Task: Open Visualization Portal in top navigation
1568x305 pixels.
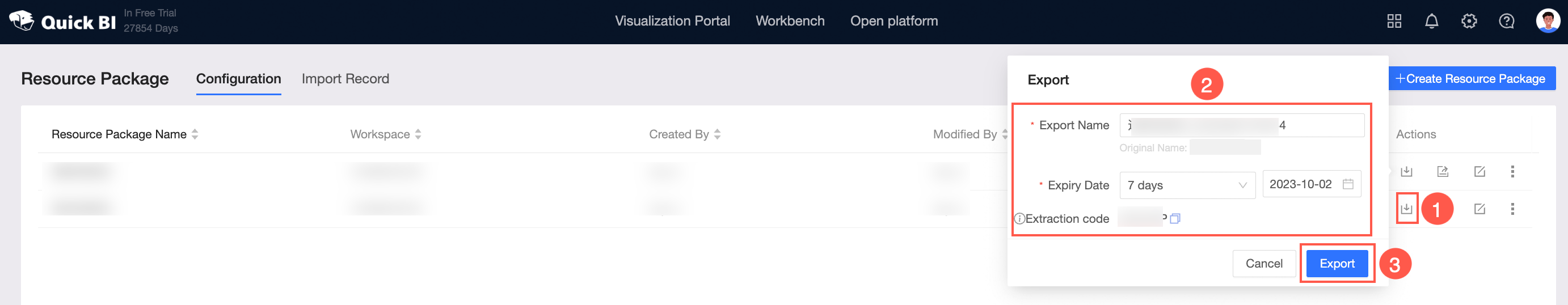Action: (x=672, y=22)
